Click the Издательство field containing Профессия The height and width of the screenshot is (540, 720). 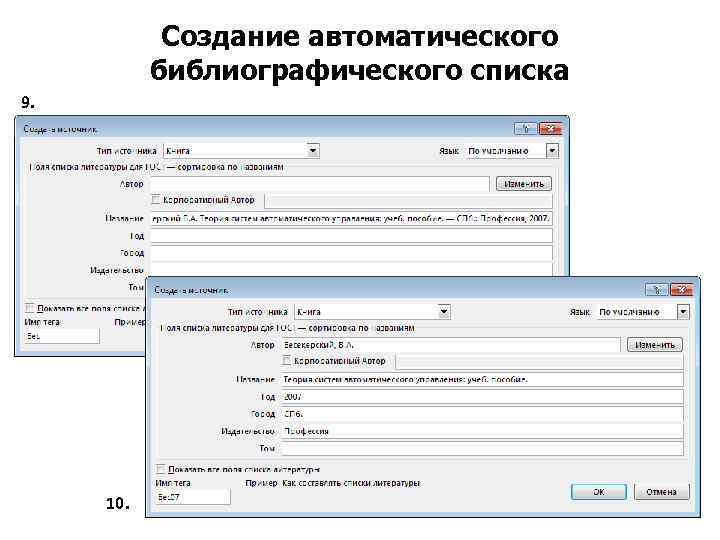pos(482,431)
